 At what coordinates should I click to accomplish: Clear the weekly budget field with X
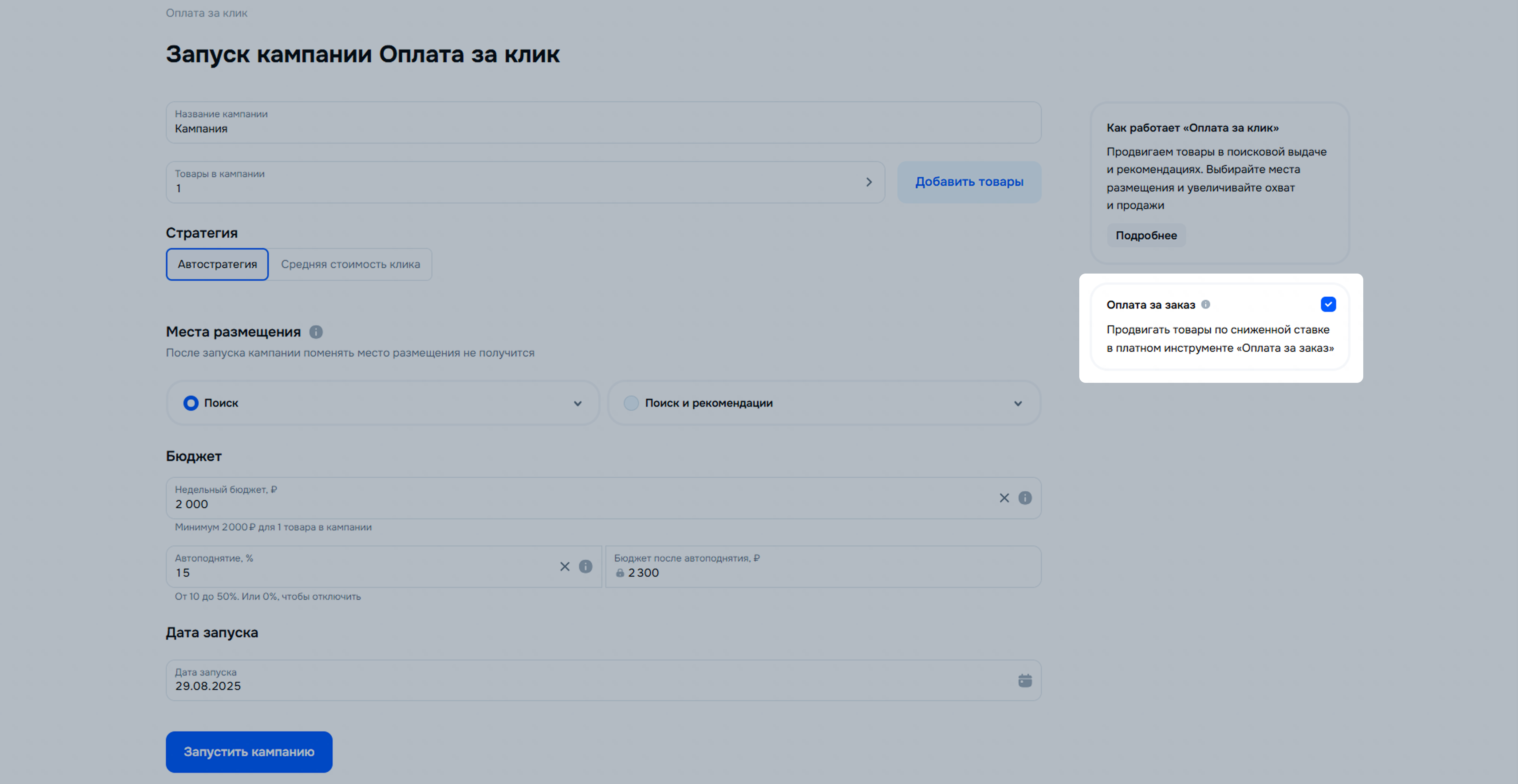1004,498
